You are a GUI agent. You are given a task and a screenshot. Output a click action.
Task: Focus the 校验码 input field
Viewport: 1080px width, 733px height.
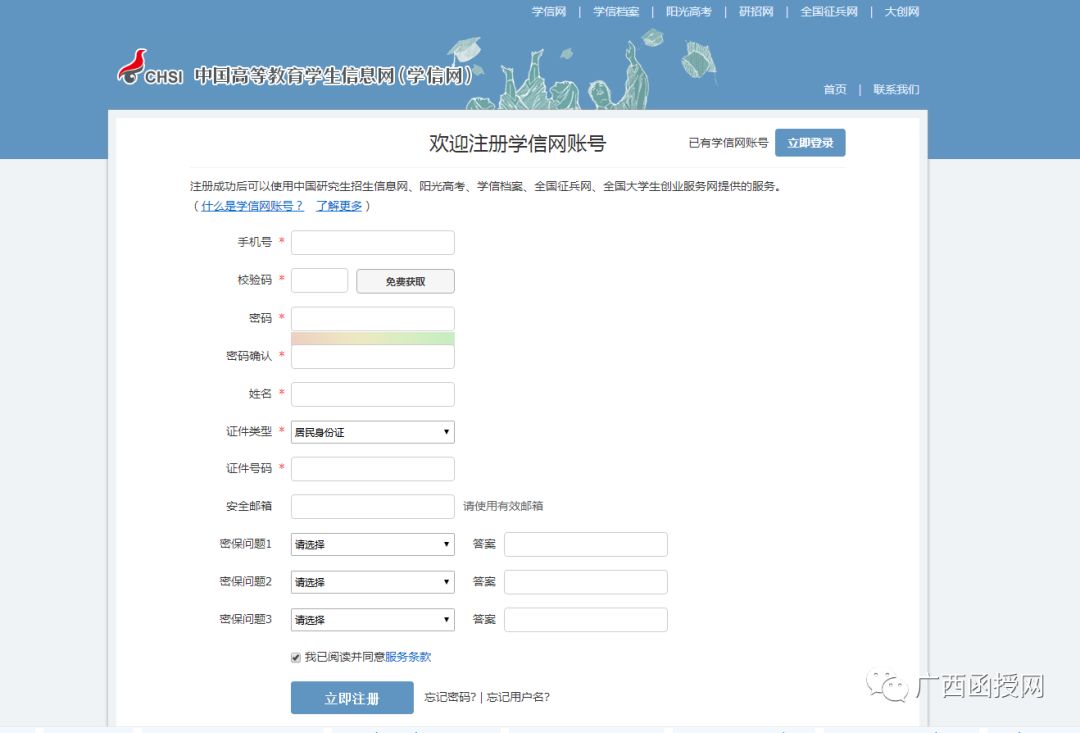click(x=320, y=280)
